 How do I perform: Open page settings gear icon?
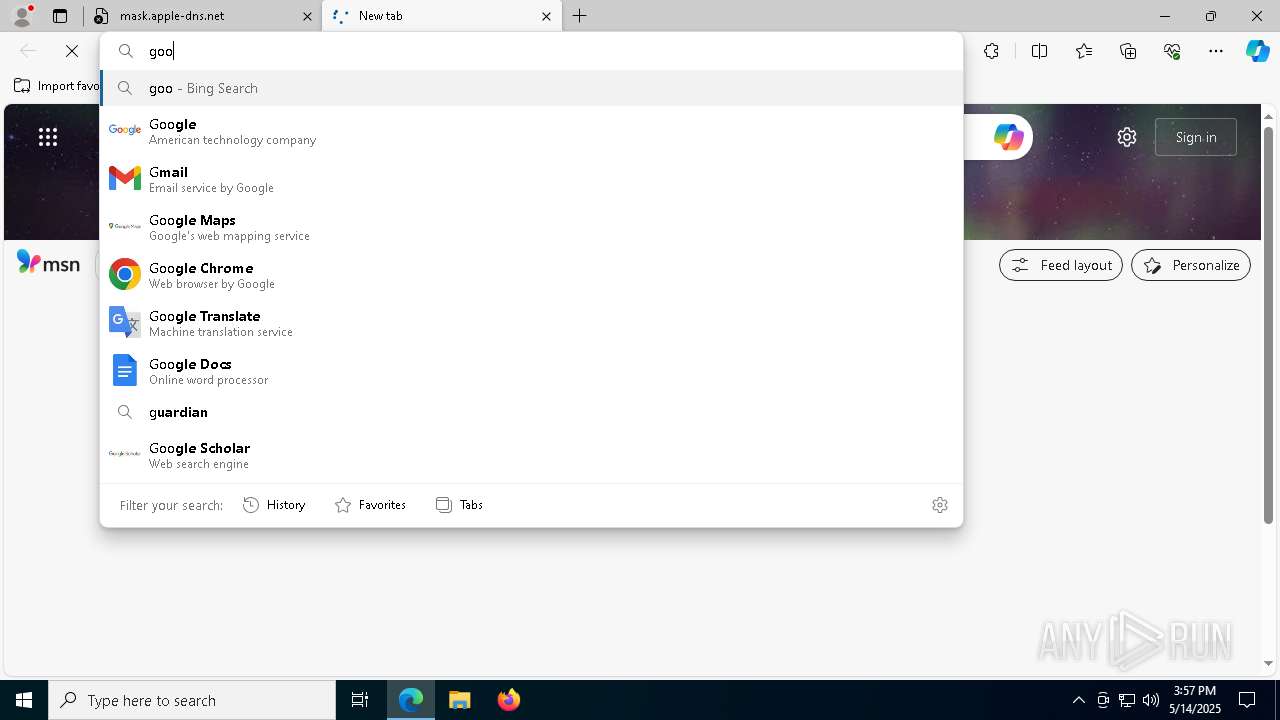(x=1127, y=137)
